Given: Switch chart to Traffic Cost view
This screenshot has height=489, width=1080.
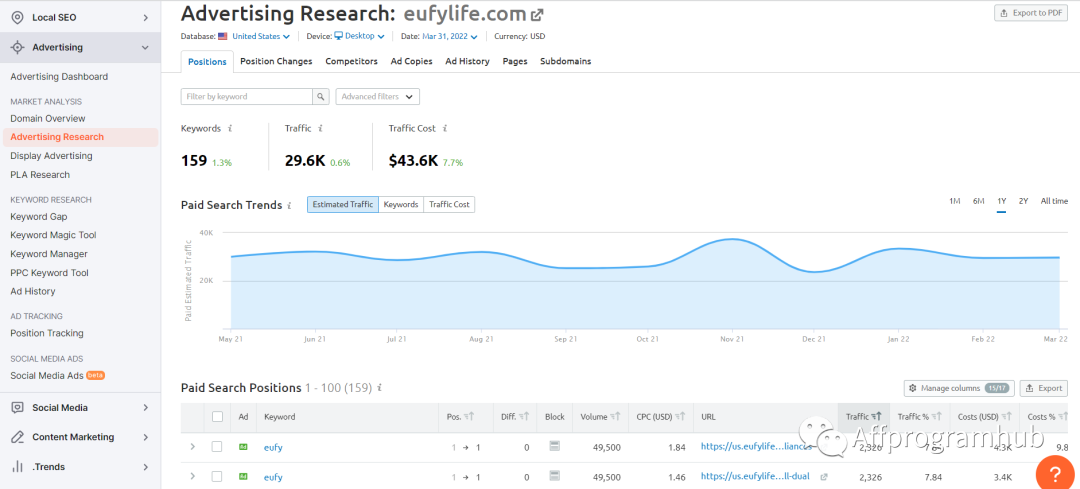Looking at the screenshot, I should tap(449, 205).
